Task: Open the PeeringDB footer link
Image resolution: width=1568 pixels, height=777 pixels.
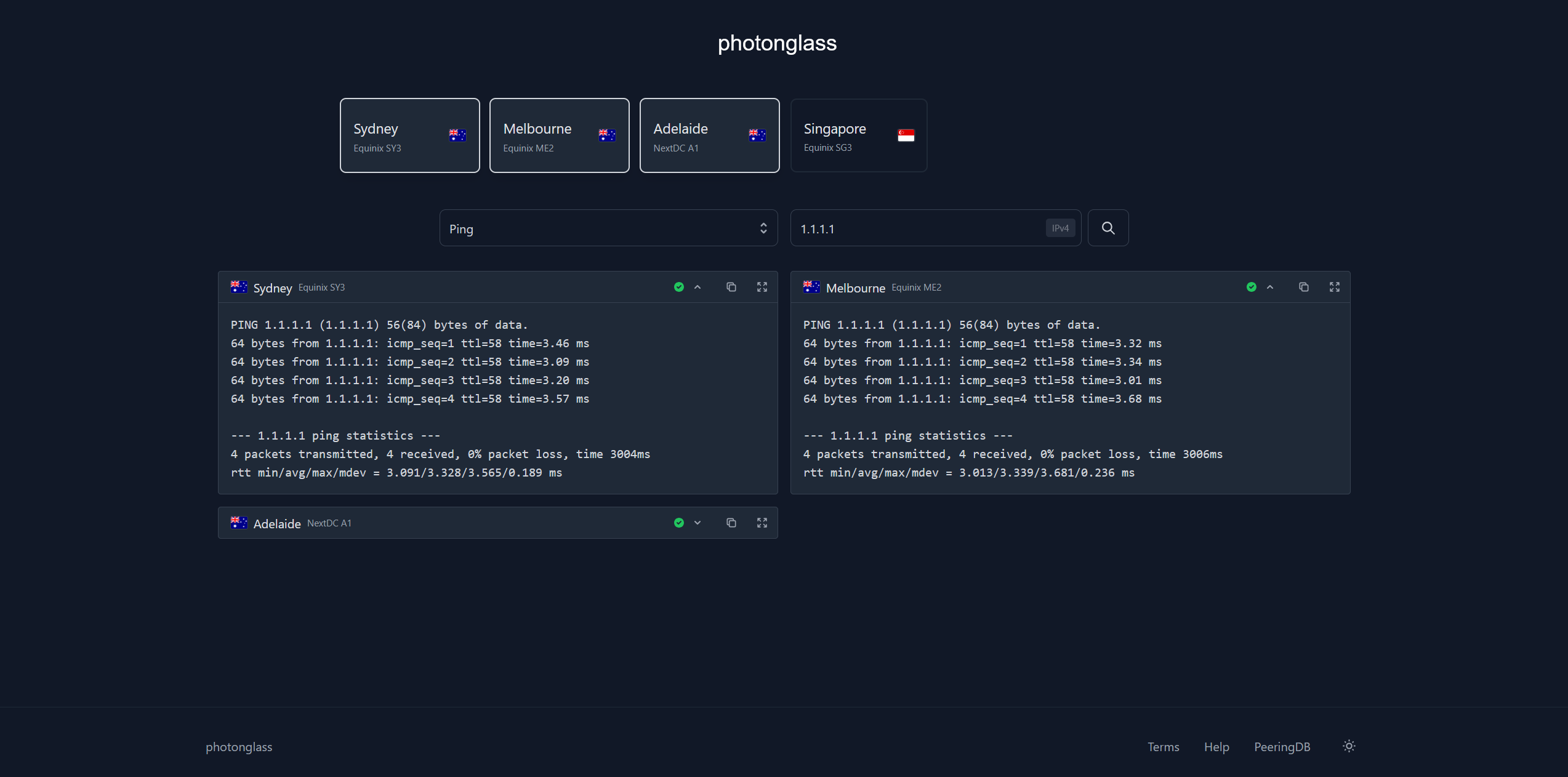Action: point(1282,747)
